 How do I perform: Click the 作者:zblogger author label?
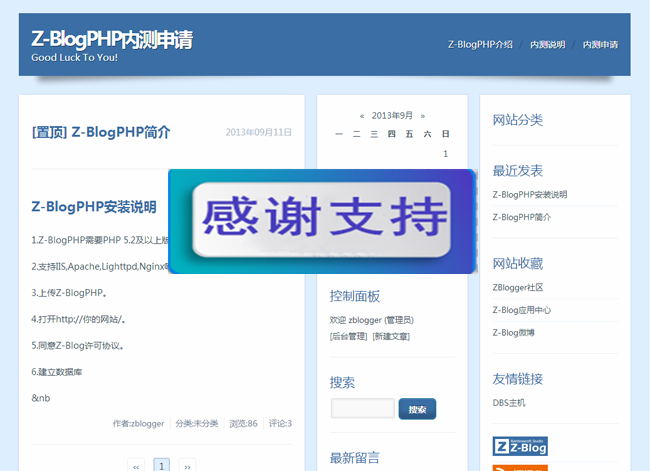coord(138,423)
